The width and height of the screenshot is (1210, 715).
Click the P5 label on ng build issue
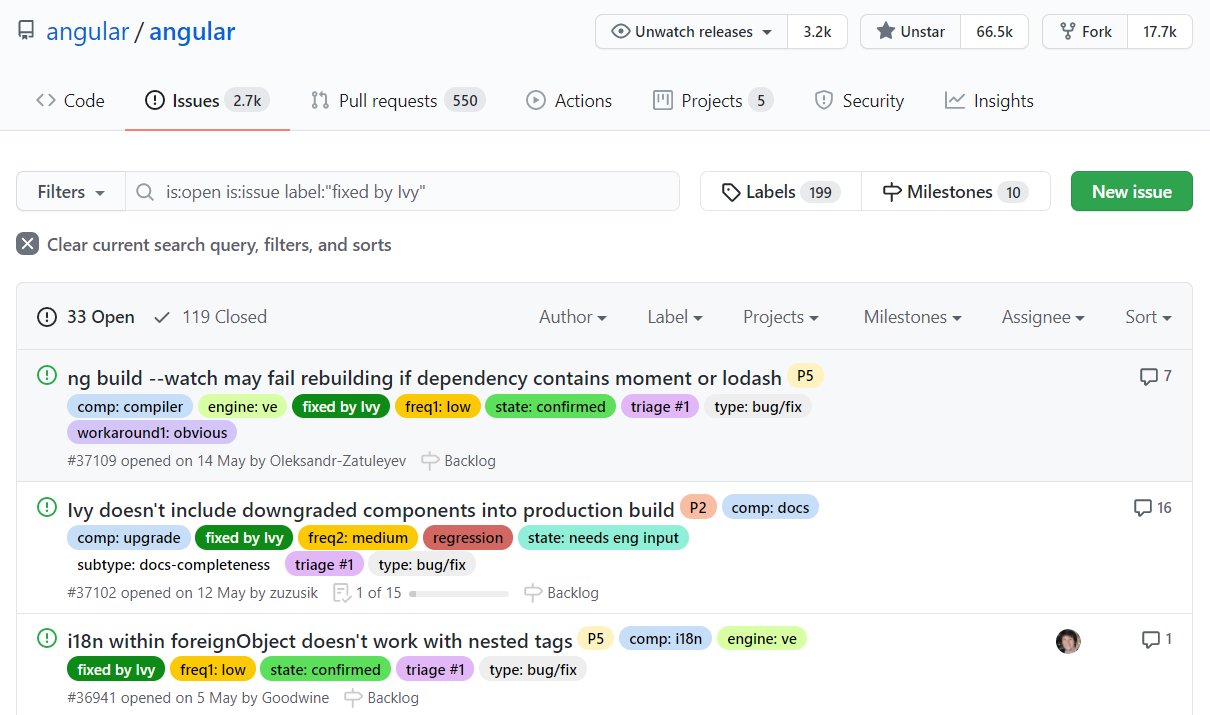(x=805, y=376)
